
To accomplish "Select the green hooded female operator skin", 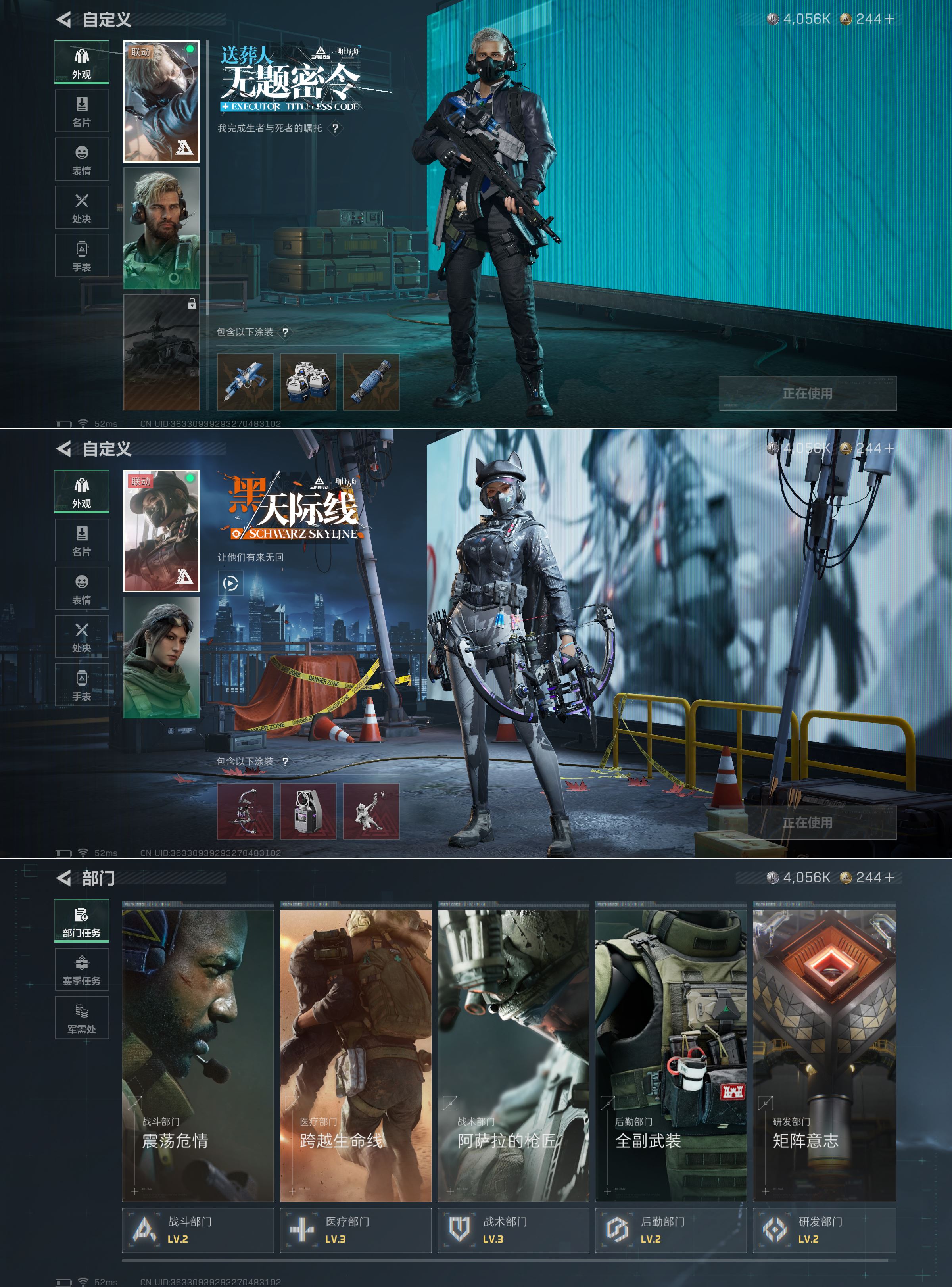I will 161,657.
